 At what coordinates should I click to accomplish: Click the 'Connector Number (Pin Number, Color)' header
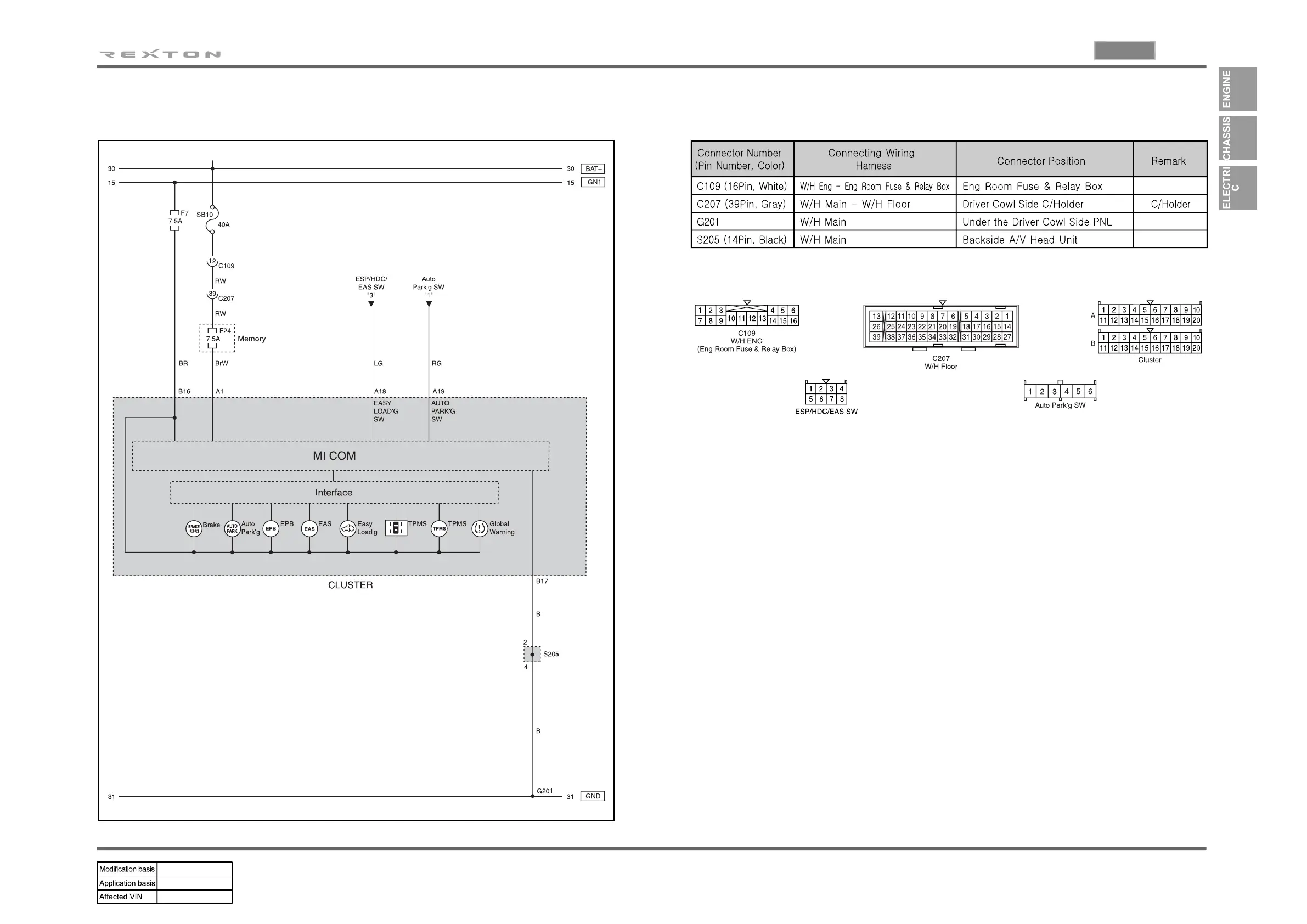(x=742, y=159)
